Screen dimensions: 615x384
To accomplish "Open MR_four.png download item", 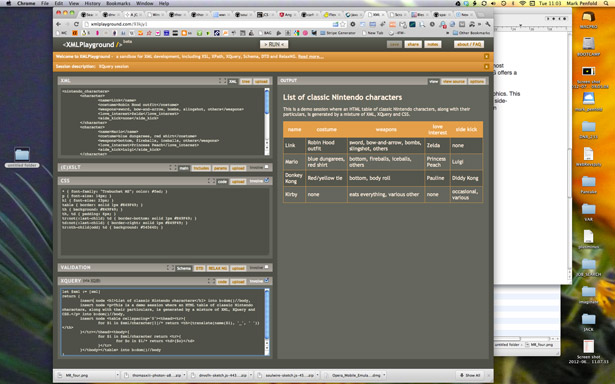I will click(x=84, y=375).
